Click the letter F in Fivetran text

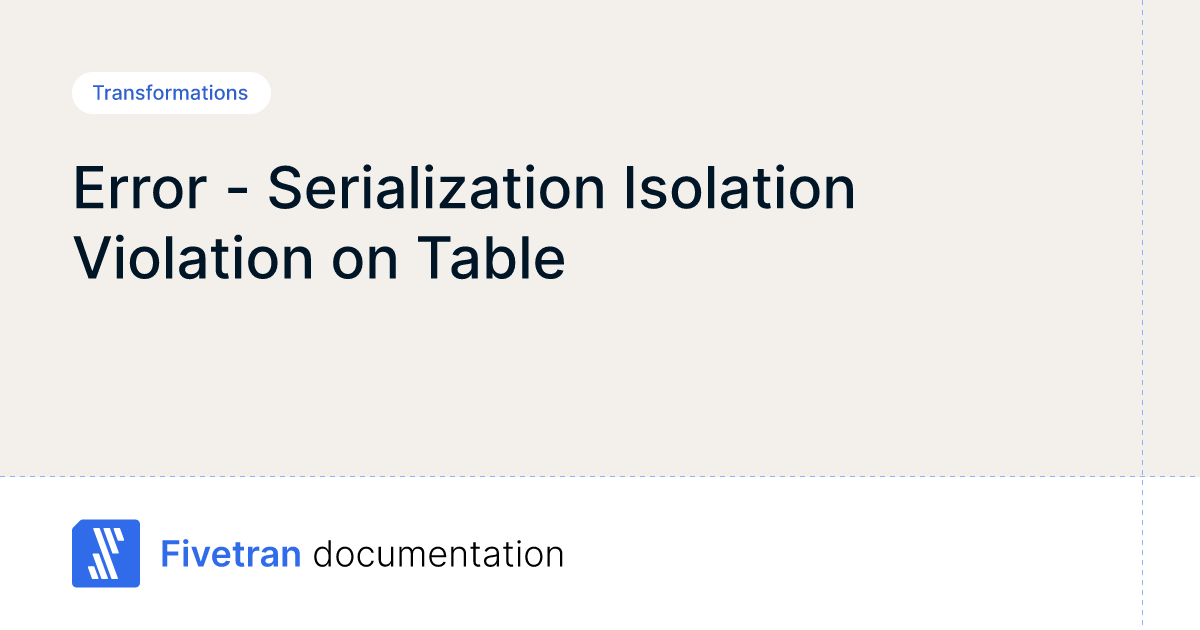[x=170, y=553]
